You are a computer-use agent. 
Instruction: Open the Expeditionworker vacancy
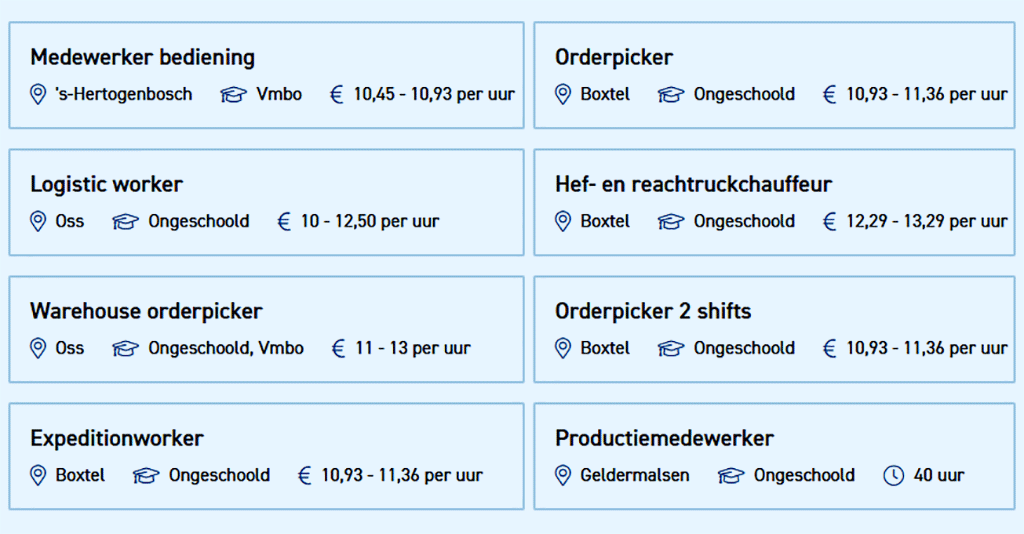click(117, 439)
